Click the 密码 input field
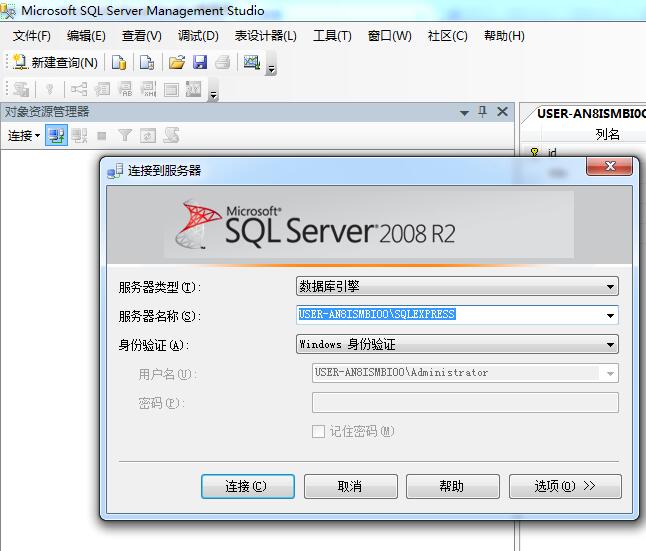The height and width of the screenshot is (551, 646). (x=465, y=403)
